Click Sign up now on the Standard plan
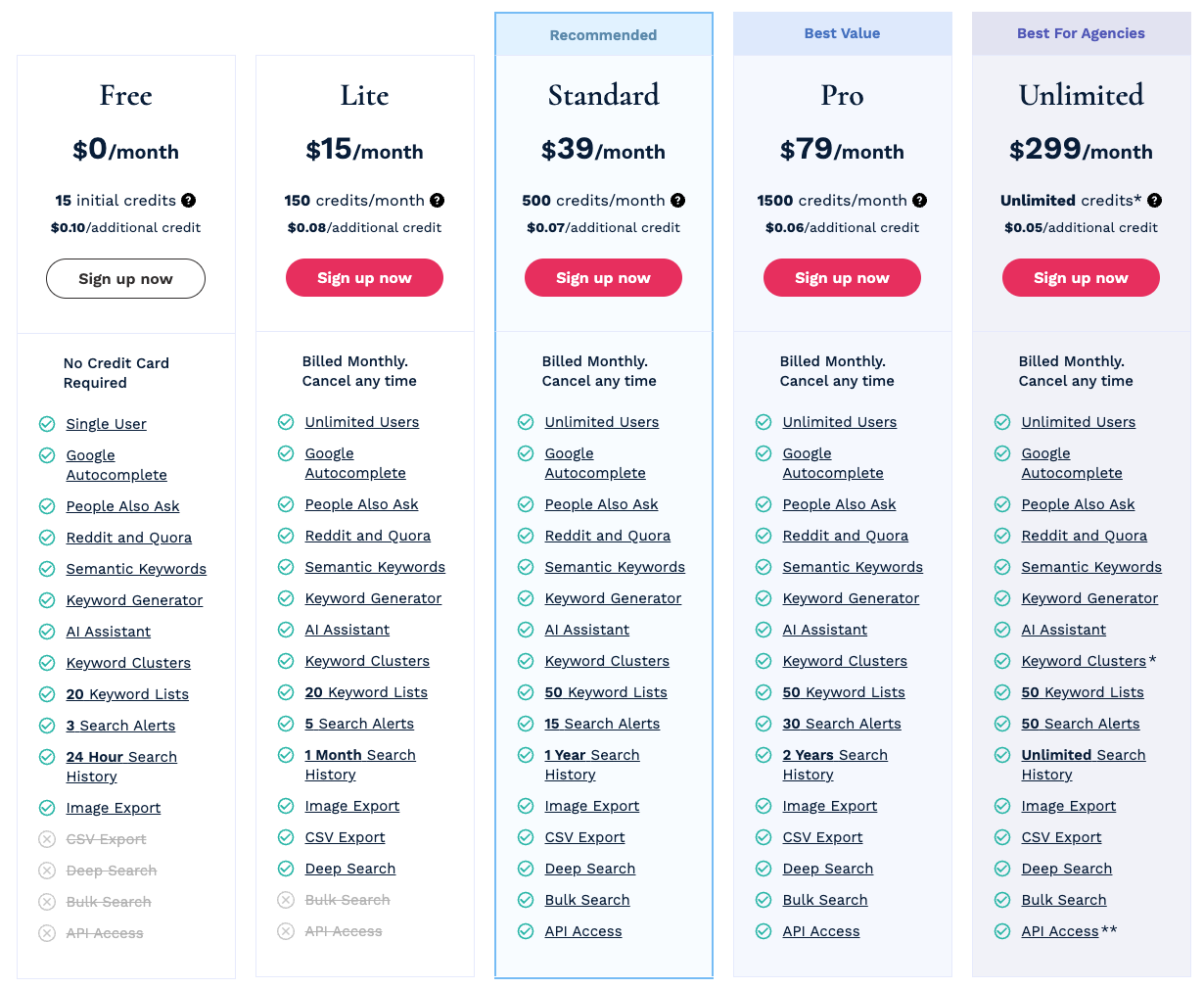The width and height of the screenshot is (1204, 989). tap(603, 277)
